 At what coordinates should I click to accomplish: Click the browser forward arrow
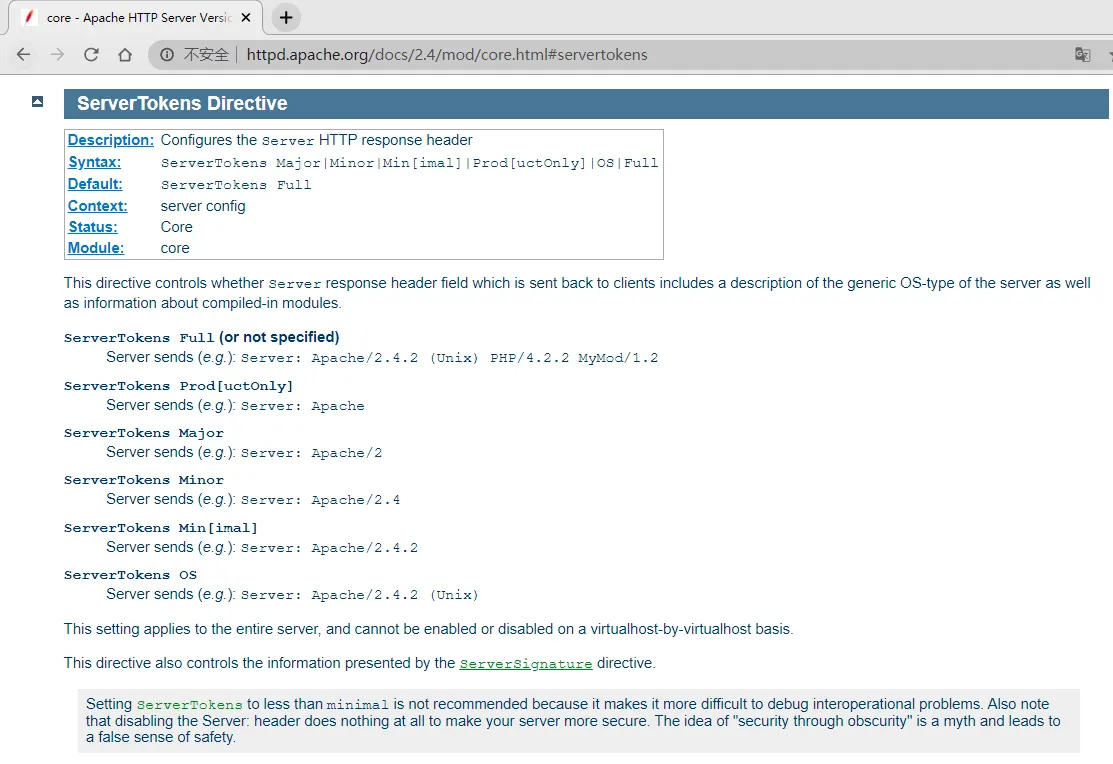pos(57,55)
